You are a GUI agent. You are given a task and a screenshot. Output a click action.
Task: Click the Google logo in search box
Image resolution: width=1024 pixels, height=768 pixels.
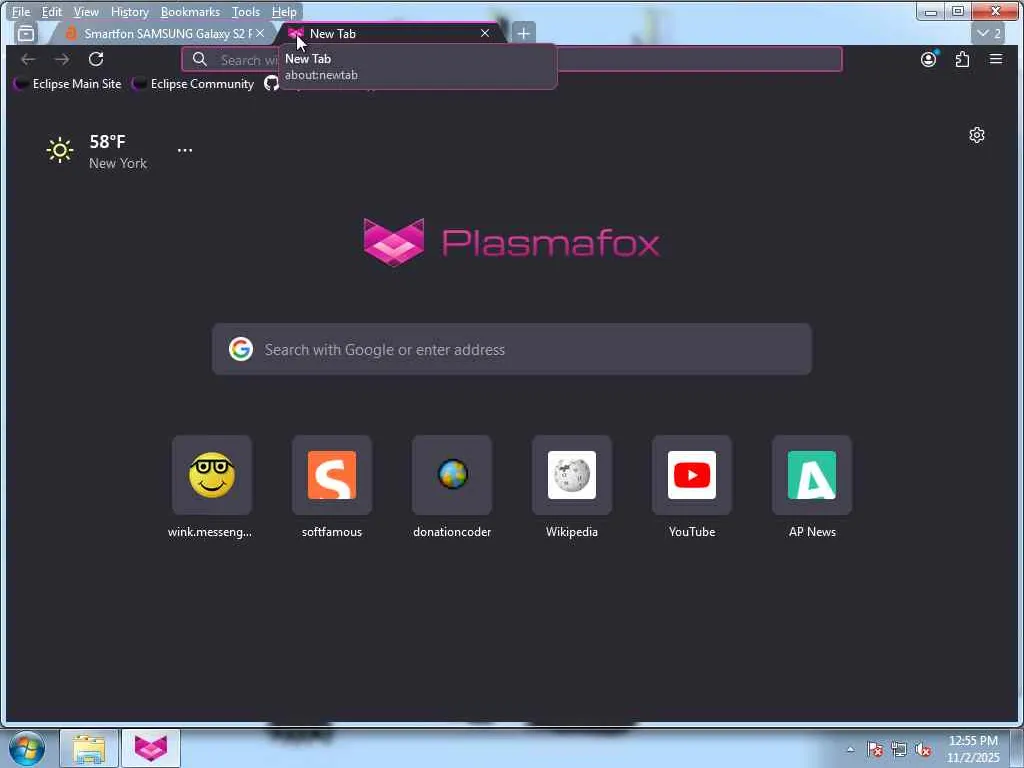(240, 349)
